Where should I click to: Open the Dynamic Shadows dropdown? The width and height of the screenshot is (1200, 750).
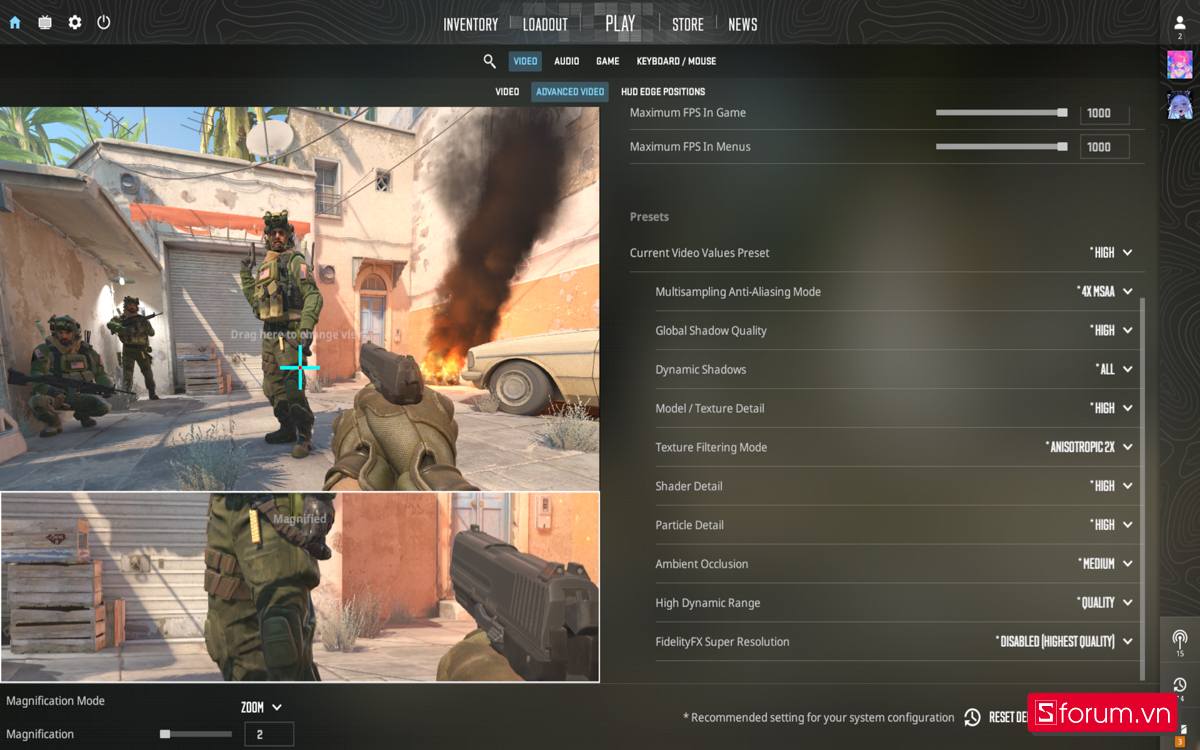1114,370
